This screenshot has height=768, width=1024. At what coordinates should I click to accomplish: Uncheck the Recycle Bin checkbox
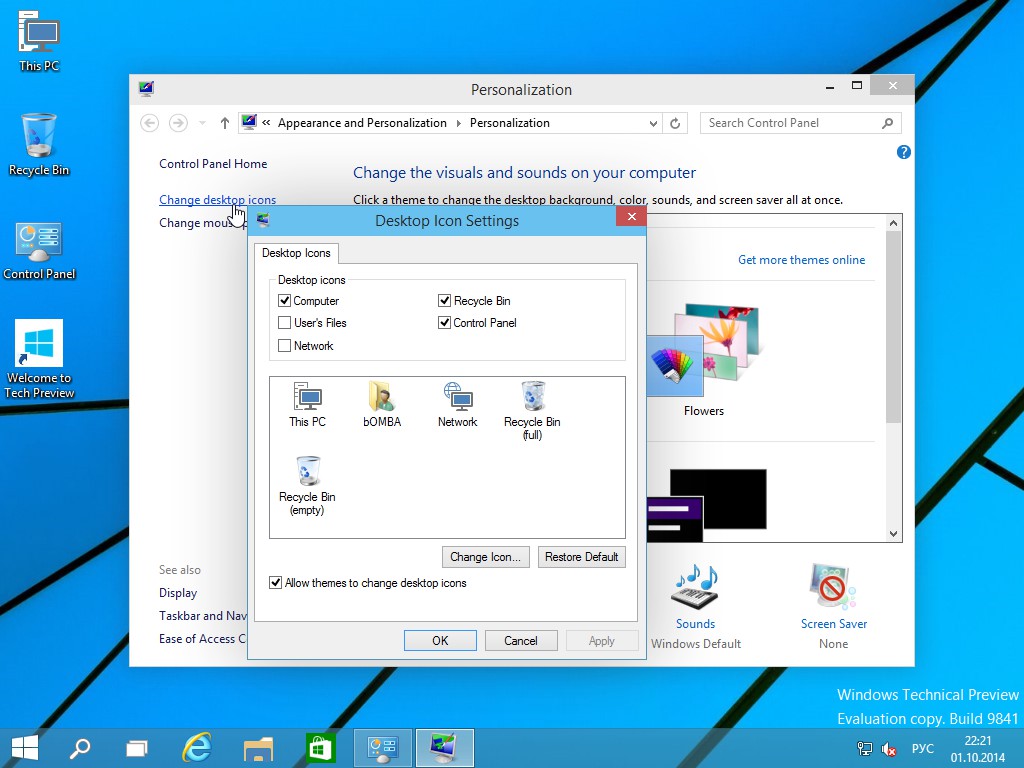(444, 300)
